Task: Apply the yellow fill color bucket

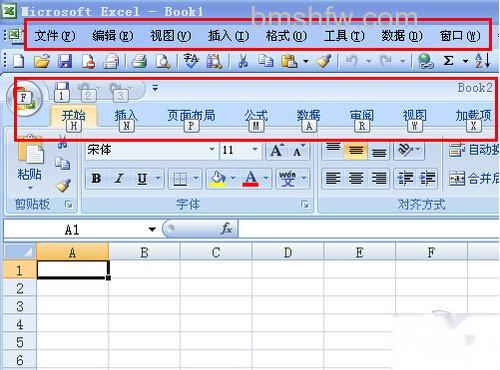Action: (218, 179)
